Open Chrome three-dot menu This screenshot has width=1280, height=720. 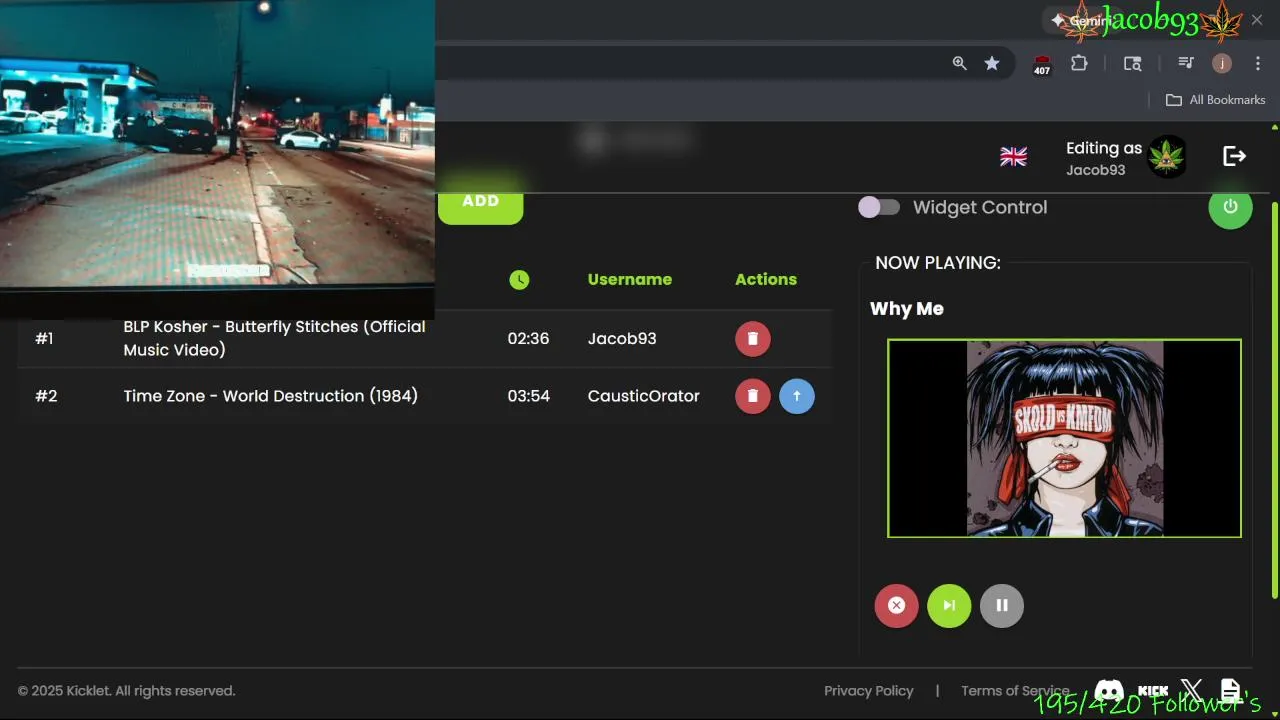[1258, 63]
